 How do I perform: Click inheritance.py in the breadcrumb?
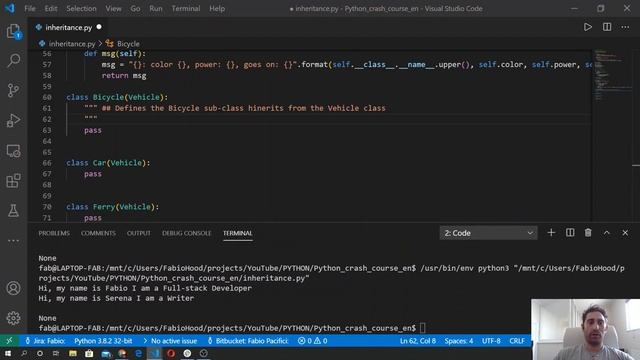coord(71,44)
